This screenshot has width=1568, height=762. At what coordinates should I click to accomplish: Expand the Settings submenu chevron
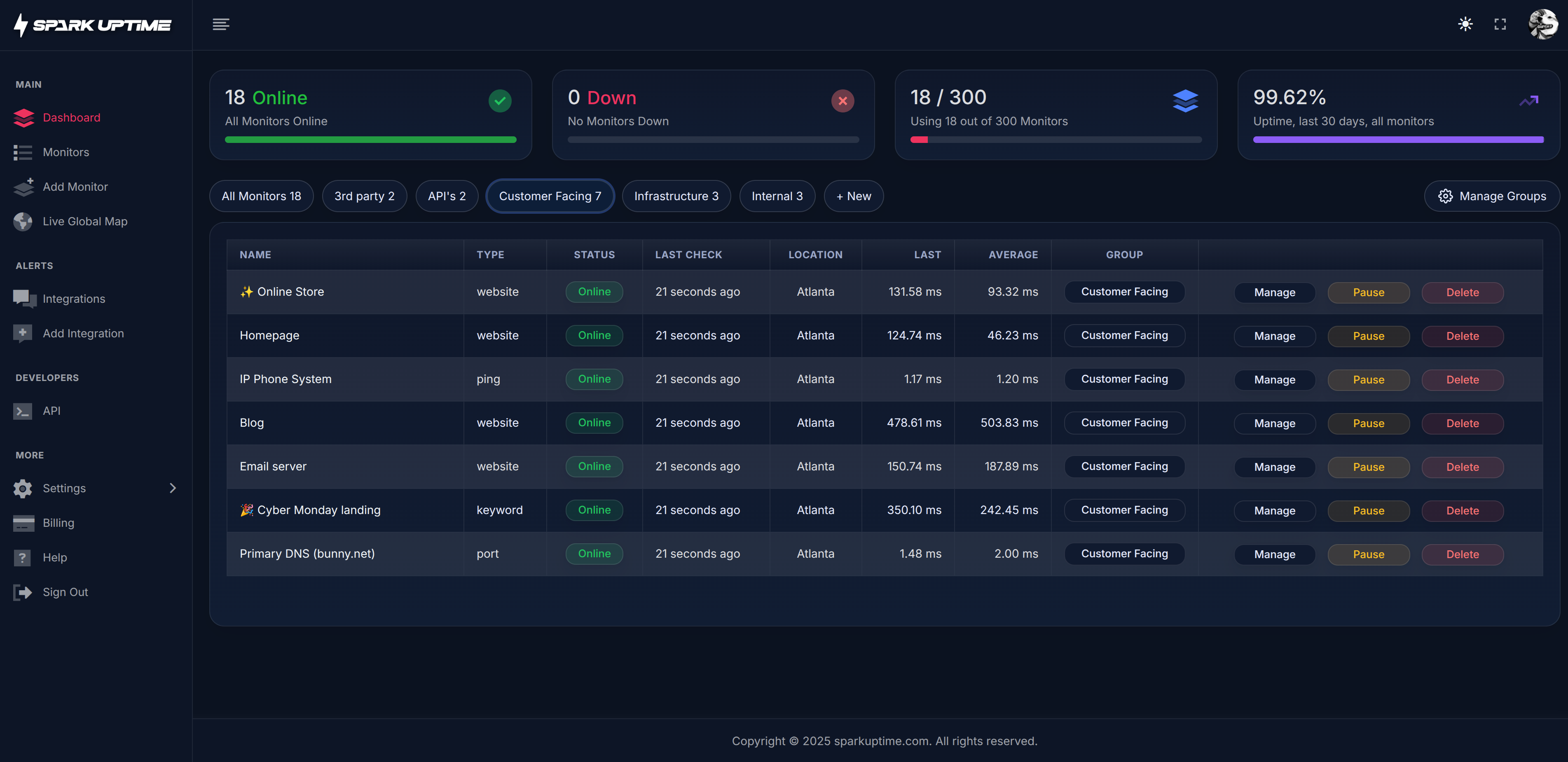click(x=172, y=488)
